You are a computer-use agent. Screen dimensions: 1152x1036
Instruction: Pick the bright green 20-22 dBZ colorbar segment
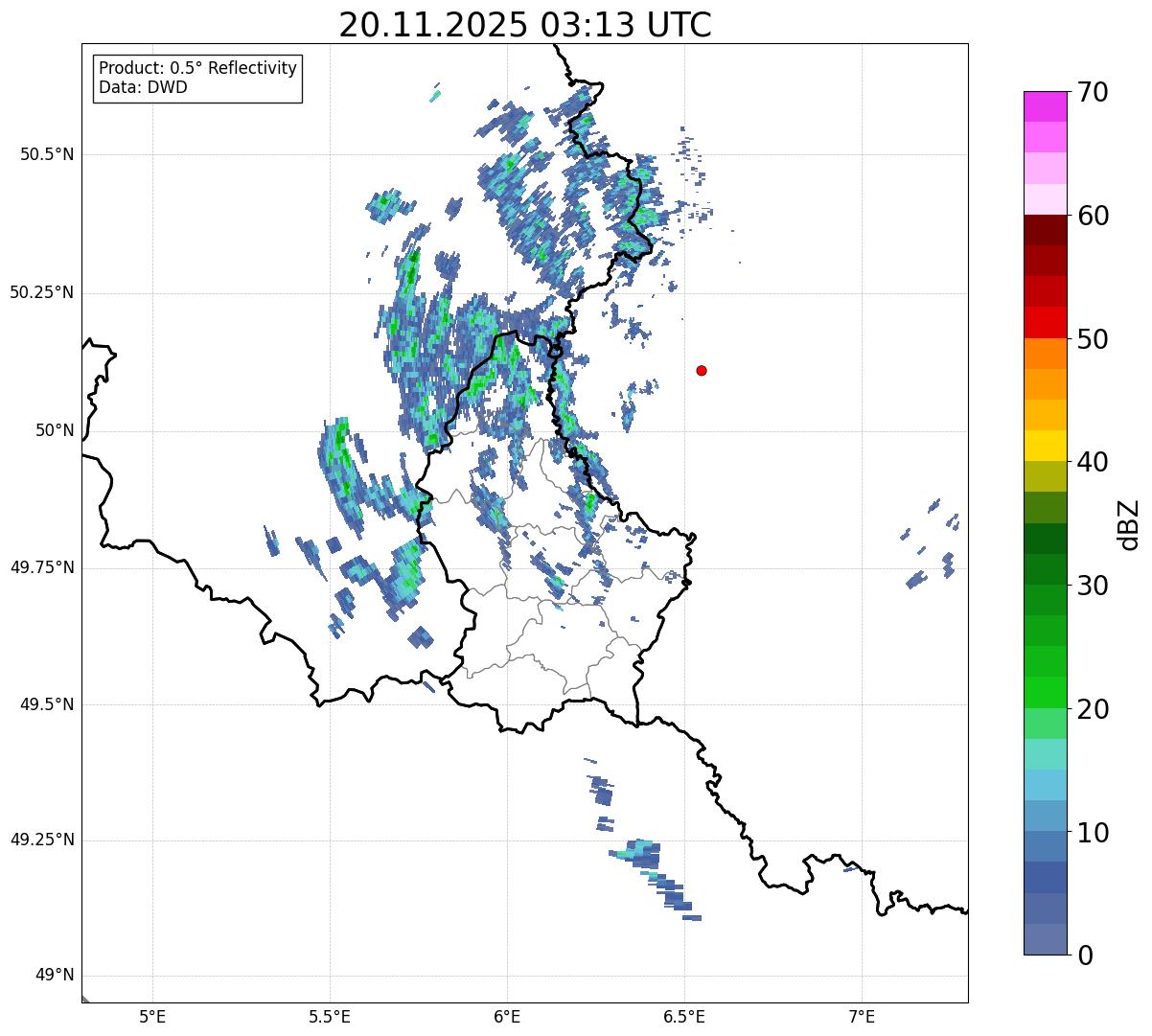click(1046, 693)
